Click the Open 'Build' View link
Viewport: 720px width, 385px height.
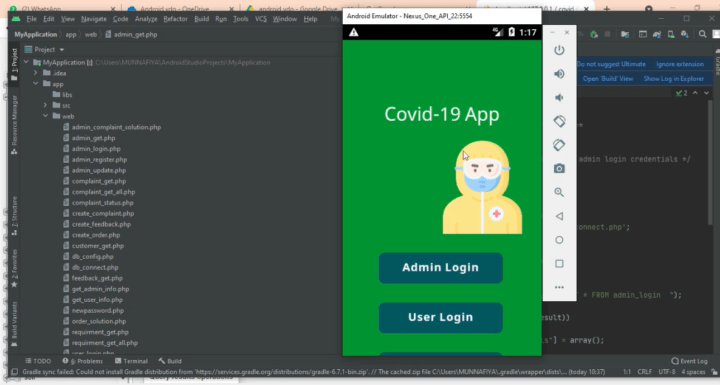click(608, 79)
